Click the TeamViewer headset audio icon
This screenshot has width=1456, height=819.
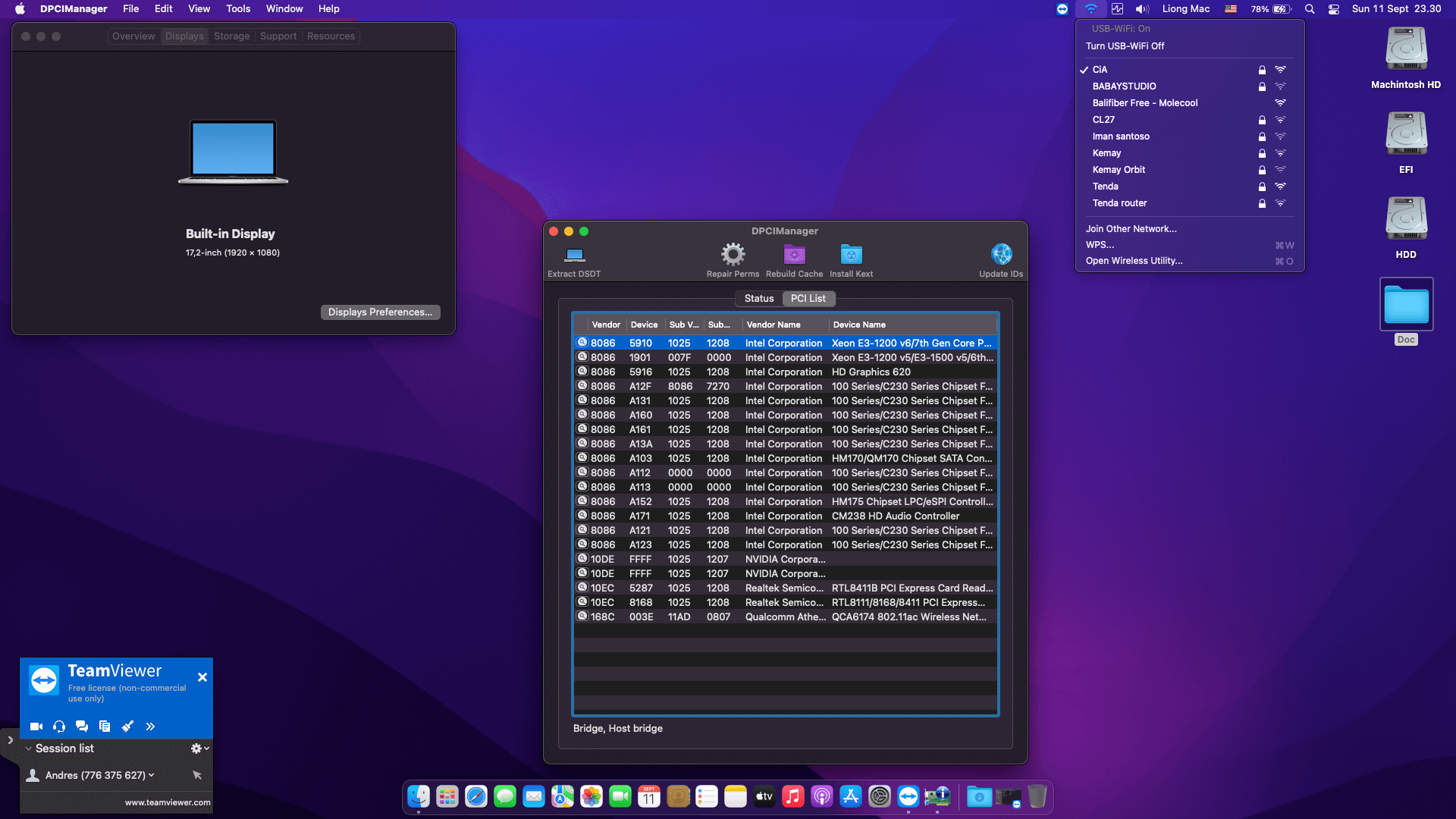[59, 726]
